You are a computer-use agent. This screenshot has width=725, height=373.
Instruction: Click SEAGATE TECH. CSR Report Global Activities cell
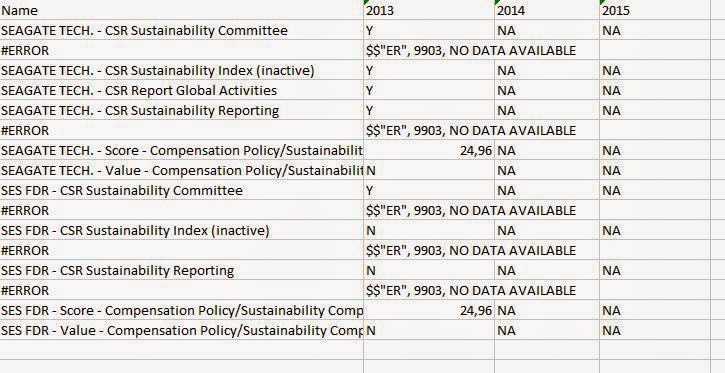[182, 90]
